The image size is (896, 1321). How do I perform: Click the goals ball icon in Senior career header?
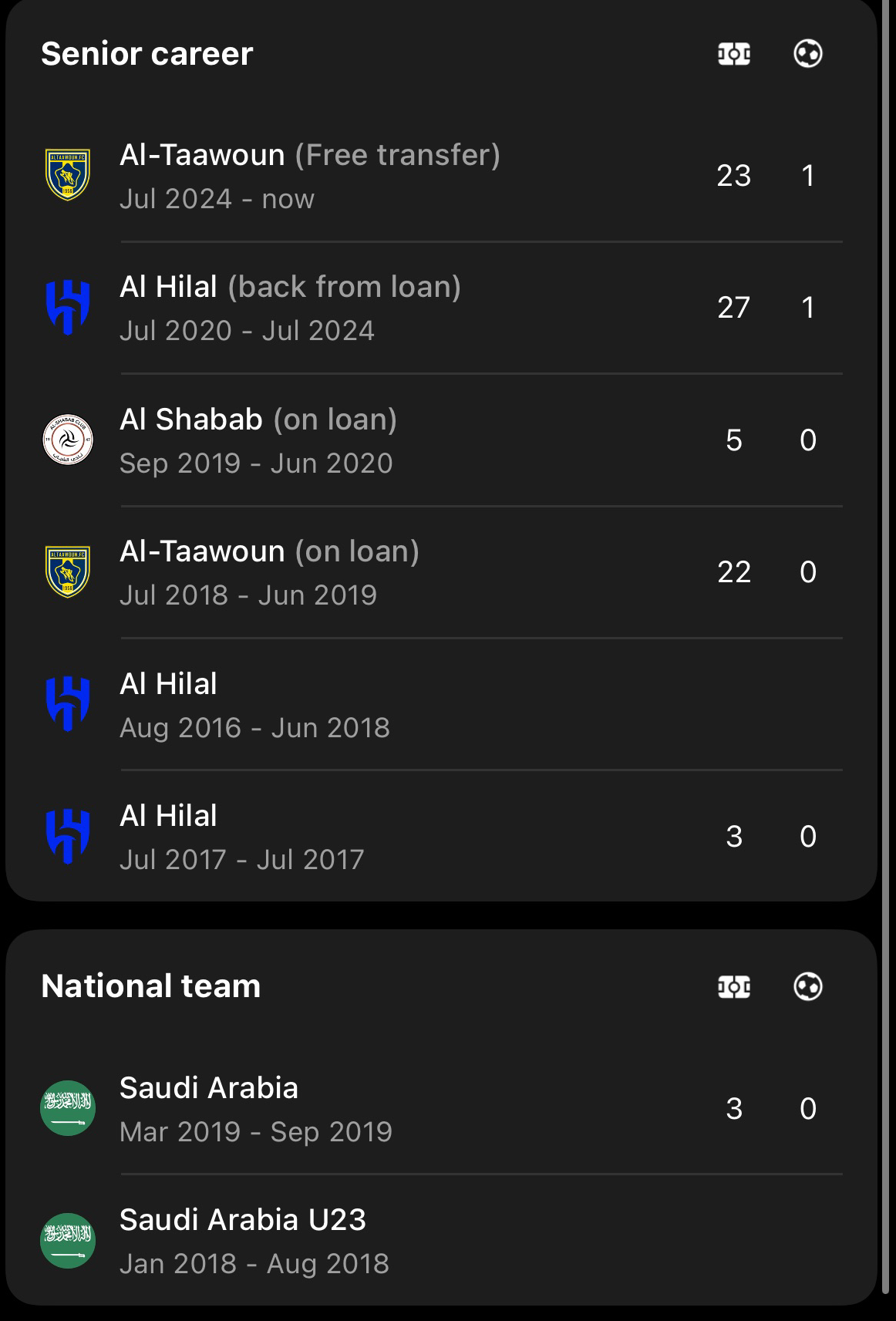807,54
